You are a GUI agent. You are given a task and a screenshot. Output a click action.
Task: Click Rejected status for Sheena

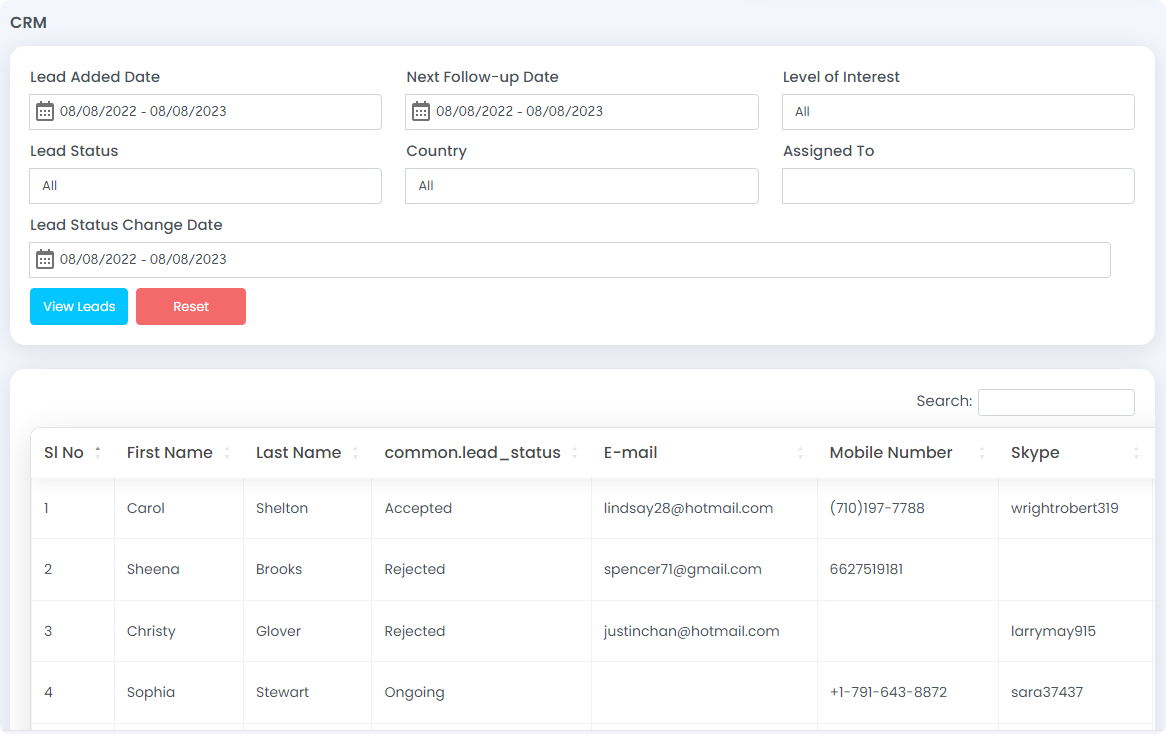[415, 569]
